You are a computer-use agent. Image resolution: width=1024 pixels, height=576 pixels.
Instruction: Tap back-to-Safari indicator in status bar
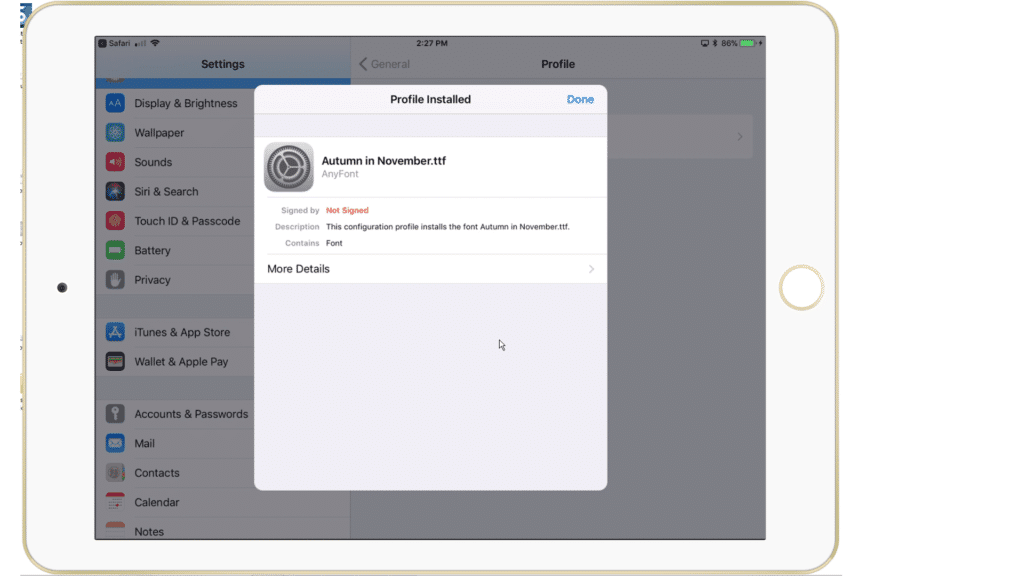click(x=114, y=43)
